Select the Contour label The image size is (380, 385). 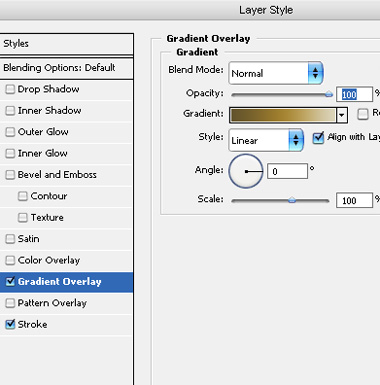[49, 196]
